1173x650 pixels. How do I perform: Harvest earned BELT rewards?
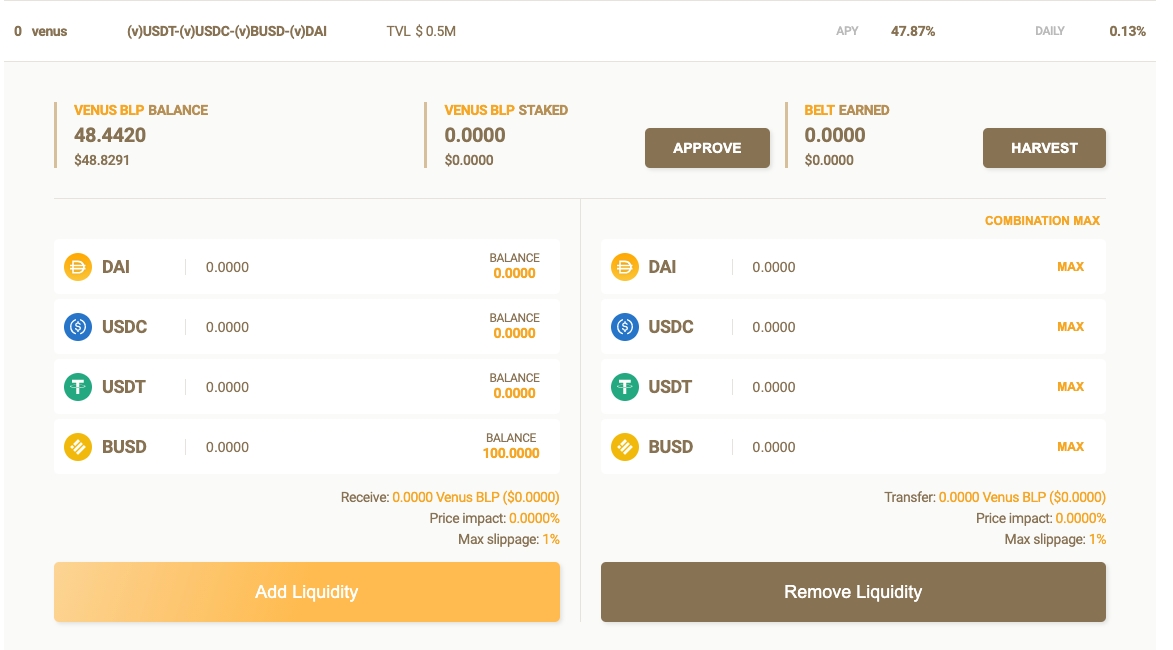click(x=1044, y=148)
